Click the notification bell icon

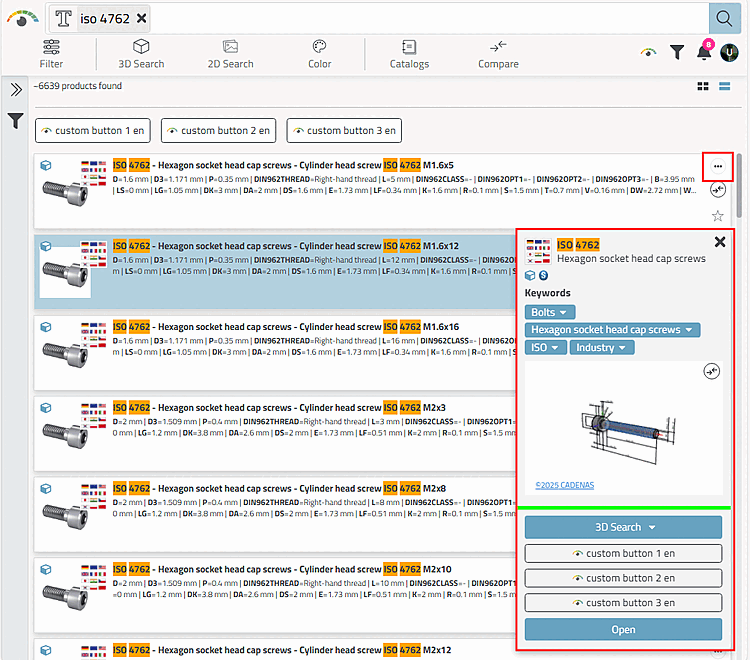tap(705, 51)
